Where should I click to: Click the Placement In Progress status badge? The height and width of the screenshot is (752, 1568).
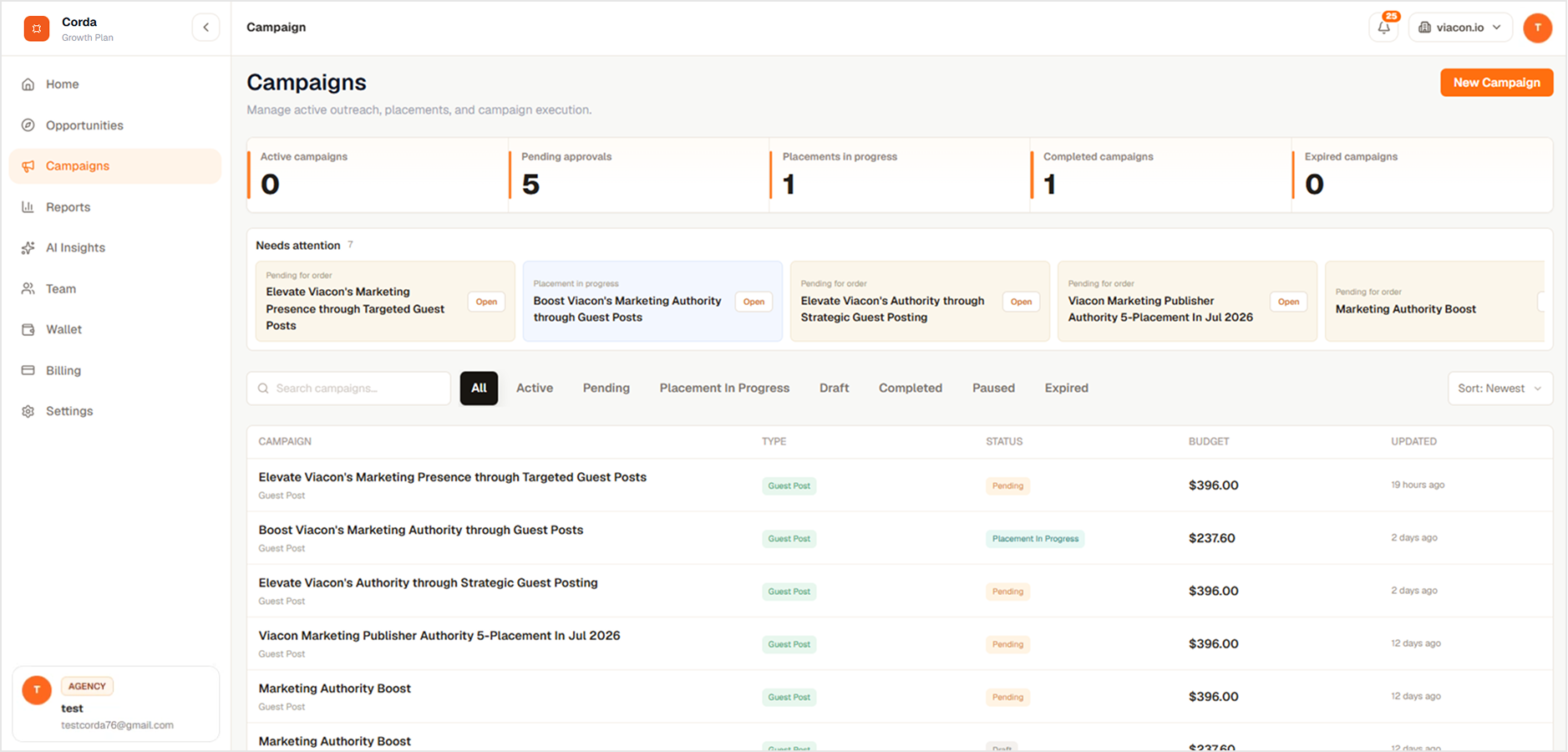pos(1035,539)
